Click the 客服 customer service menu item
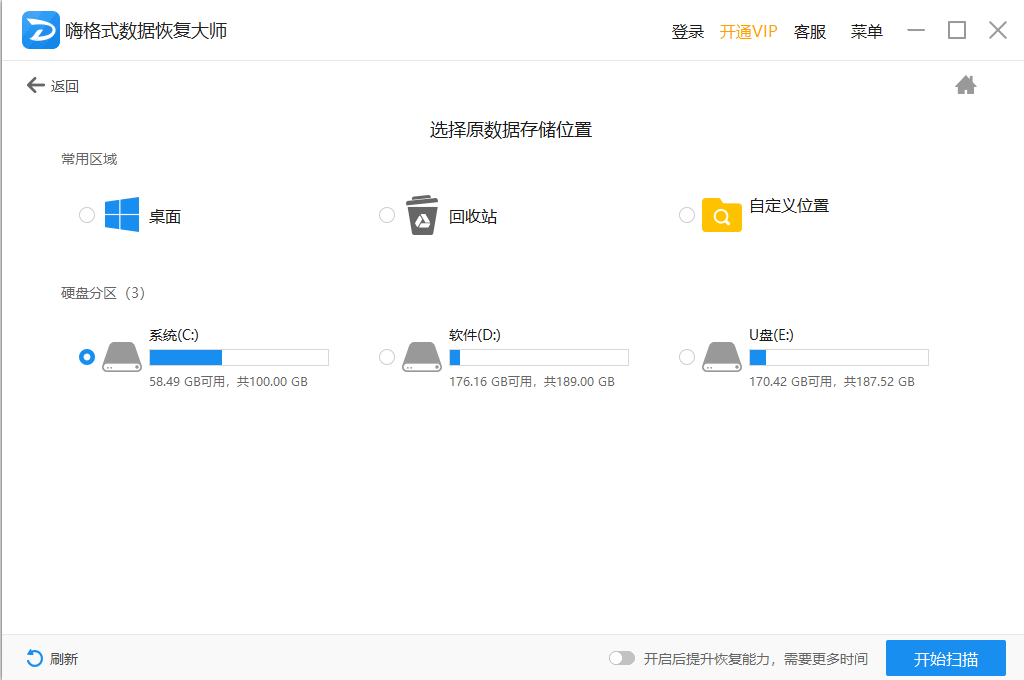This screenshot has height=680, width=1024. [809, 31]
